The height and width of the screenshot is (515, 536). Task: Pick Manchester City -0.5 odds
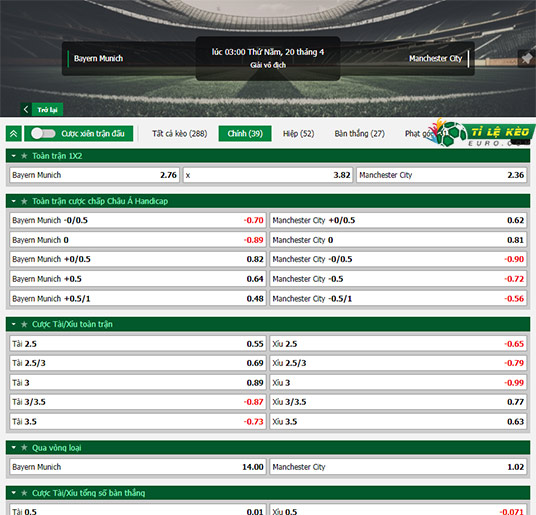coord(398,279)
